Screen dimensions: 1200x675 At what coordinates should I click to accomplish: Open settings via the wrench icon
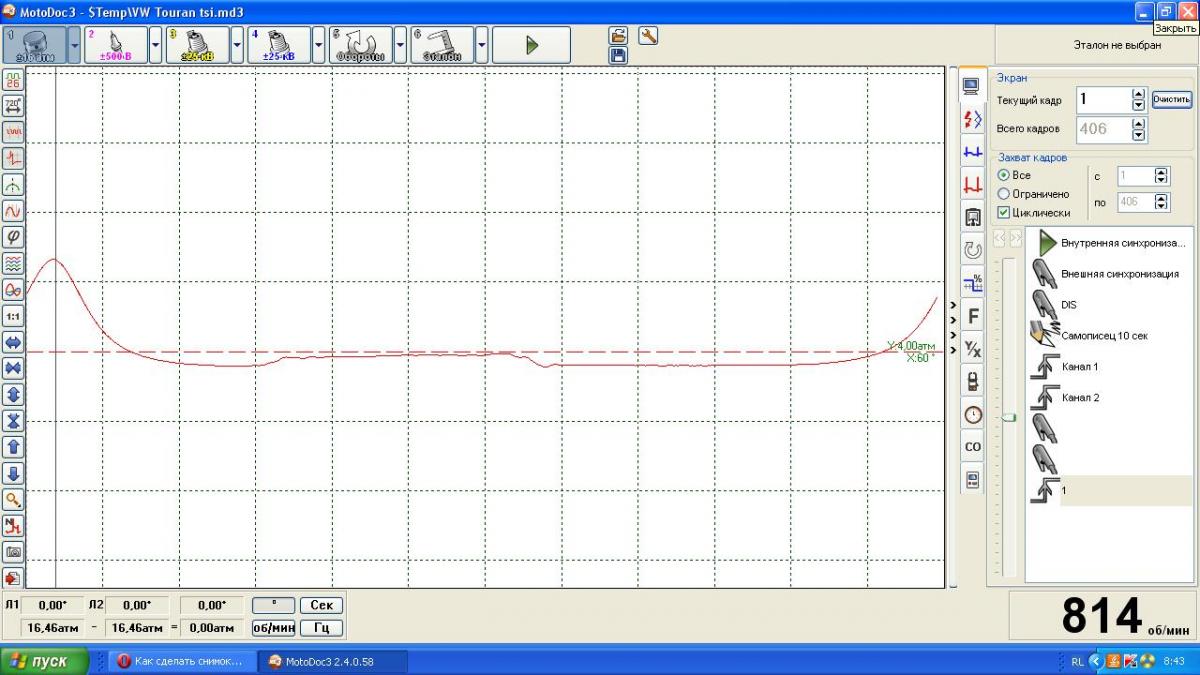[647, 36]
